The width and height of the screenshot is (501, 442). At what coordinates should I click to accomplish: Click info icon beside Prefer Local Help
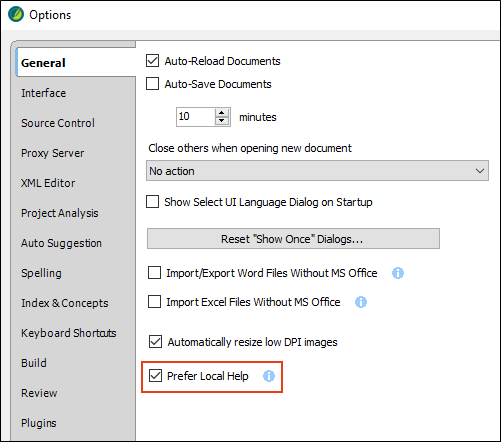coord(269,376)
